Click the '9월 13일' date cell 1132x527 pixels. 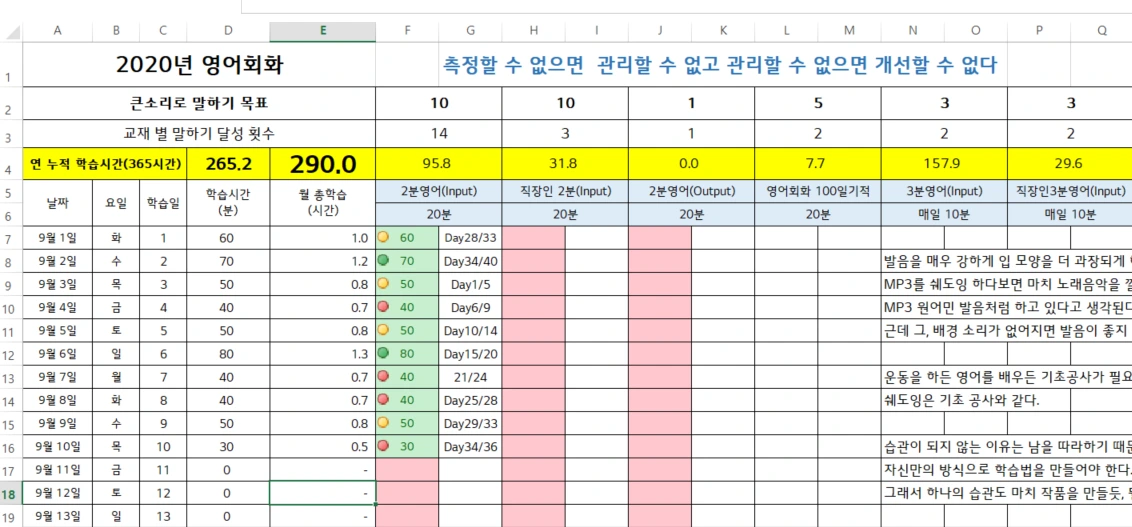point(58,517)
